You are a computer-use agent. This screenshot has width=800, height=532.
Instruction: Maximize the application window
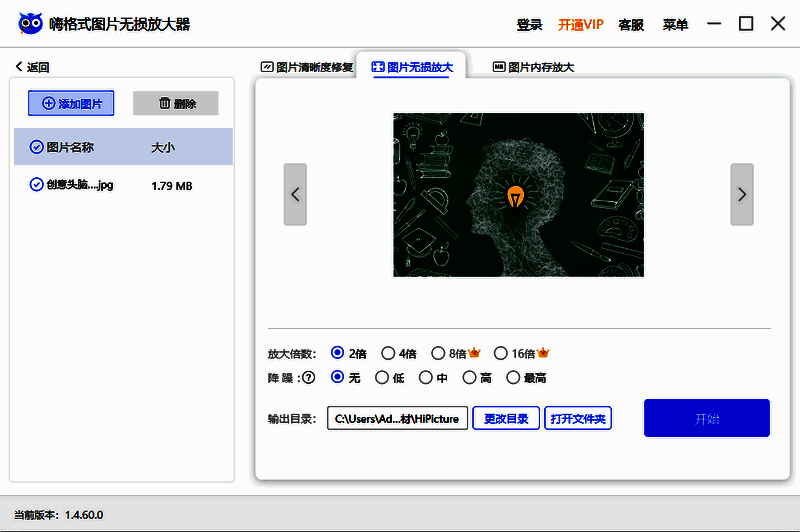pyautogui.click(x=746, y=23)
